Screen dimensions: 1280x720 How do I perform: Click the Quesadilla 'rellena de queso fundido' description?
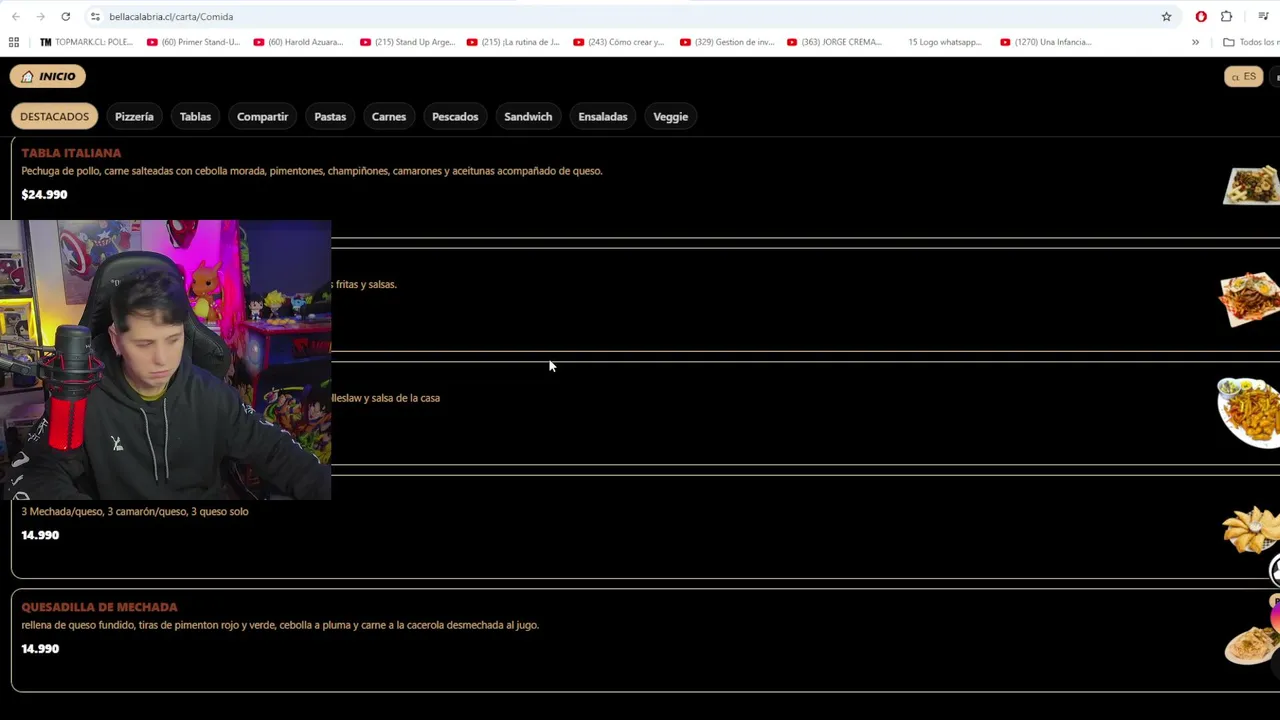tap(280, 625)
